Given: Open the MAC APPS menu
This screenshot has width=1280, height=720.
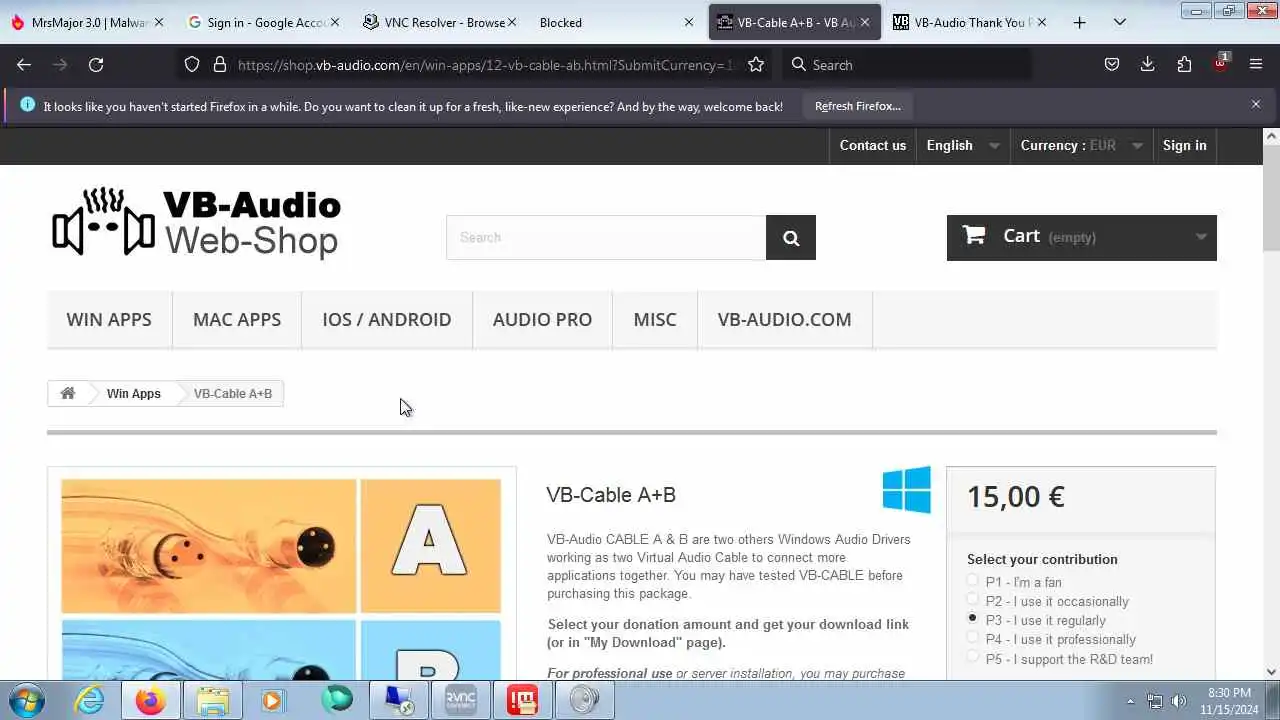Looking at the screenshot, I should tap(237, 320).
